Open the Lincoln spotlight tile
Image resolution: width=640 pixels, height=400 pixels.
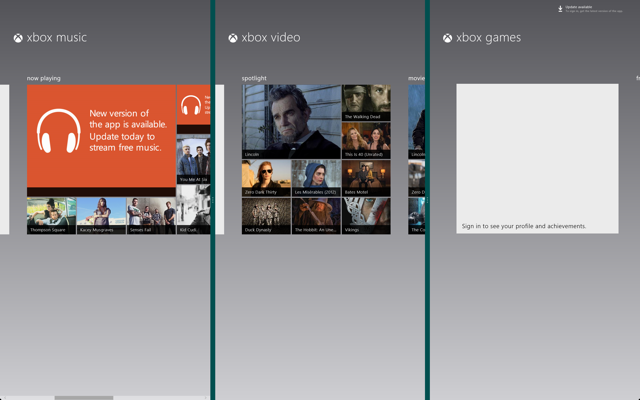[291, 122]
